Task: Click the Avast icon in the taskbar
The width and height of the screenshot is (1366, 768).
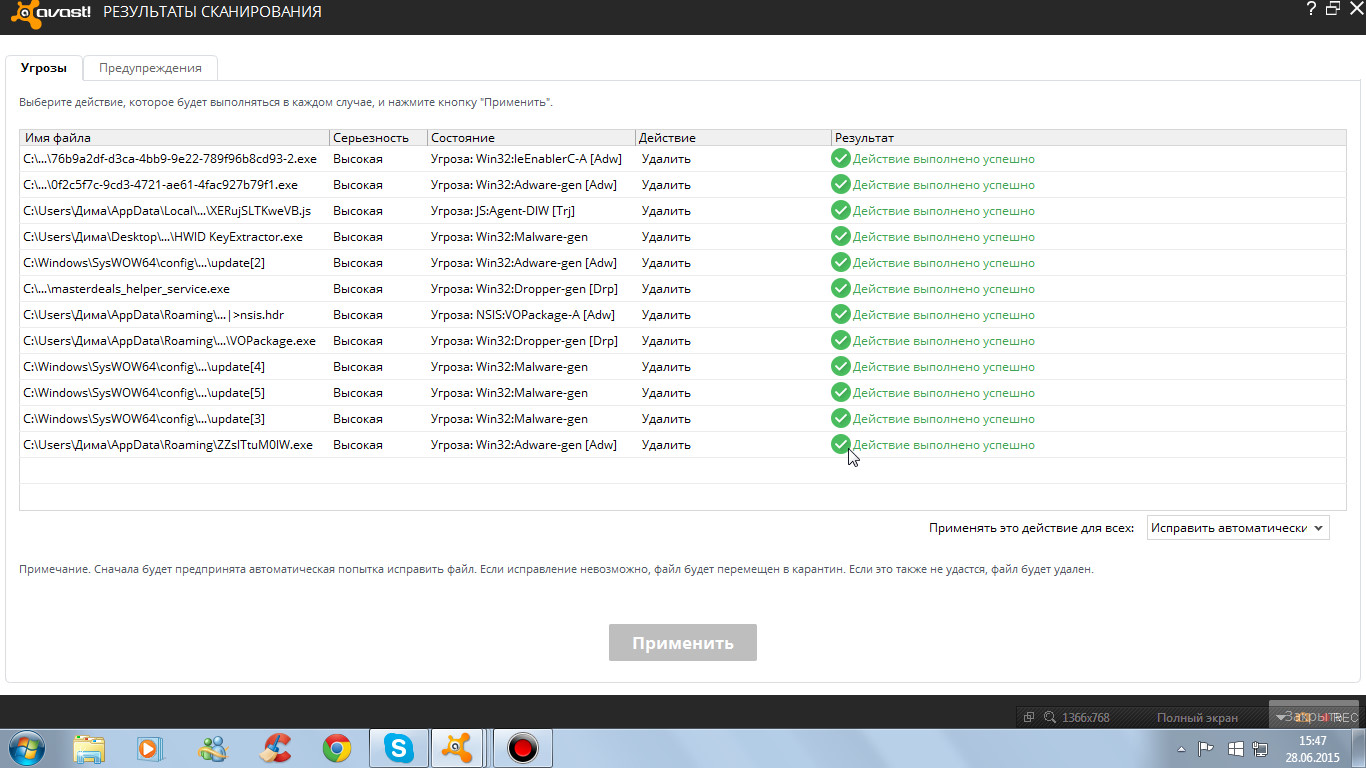Action: pyautogui.click(x=459, y=748)
